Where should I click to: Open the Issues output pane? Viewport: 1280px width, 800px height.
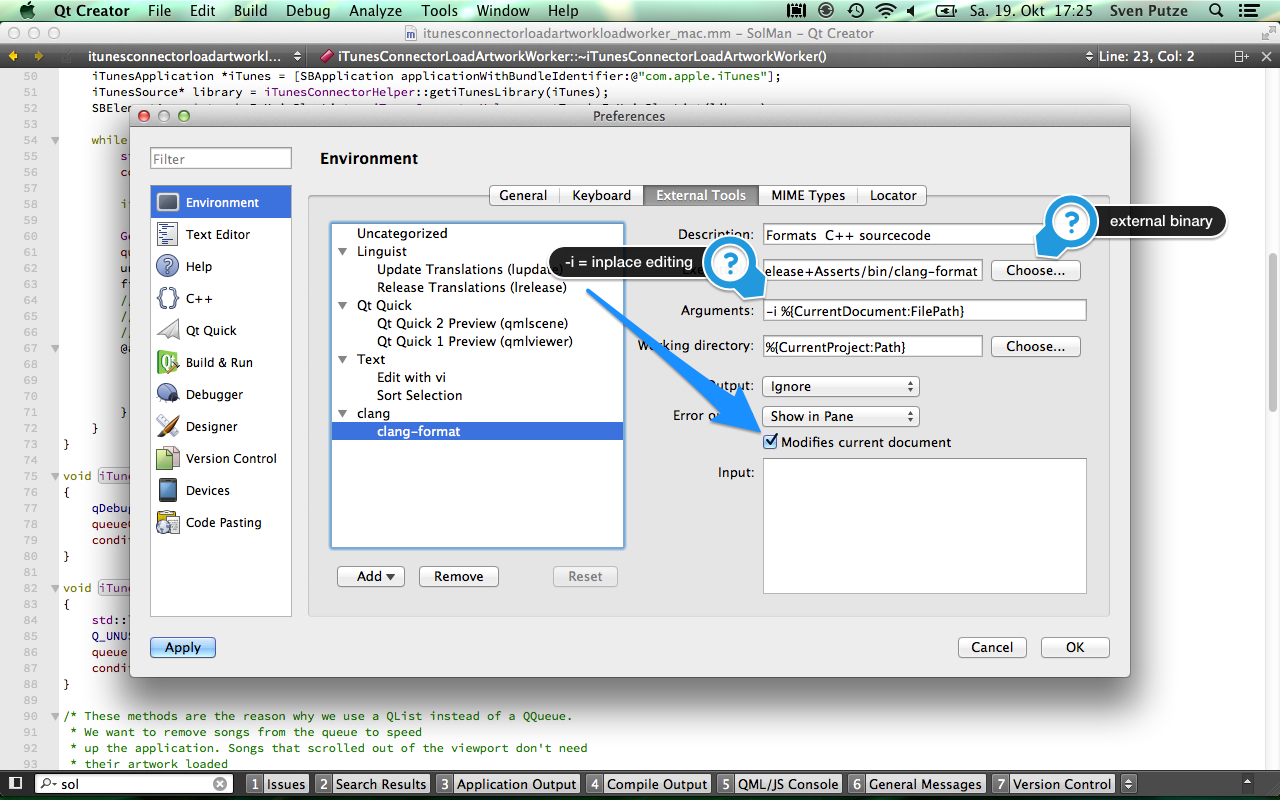[277, 784]
